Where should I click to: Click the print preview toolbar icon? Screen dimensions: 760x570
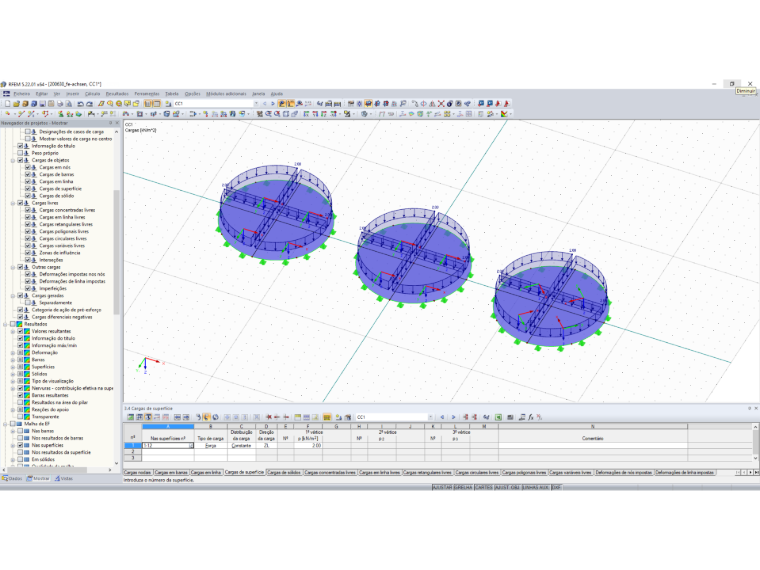tap(69, 104)
